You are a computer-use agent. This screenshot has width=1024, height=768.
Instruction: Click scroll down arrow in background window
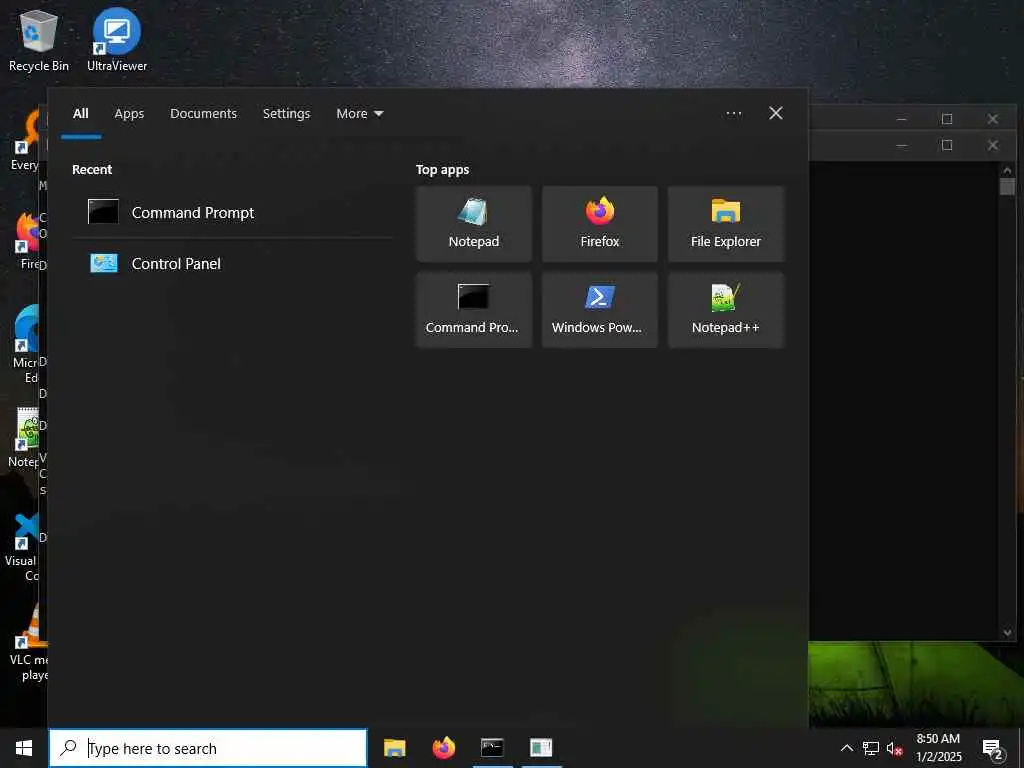point(1006,632)
